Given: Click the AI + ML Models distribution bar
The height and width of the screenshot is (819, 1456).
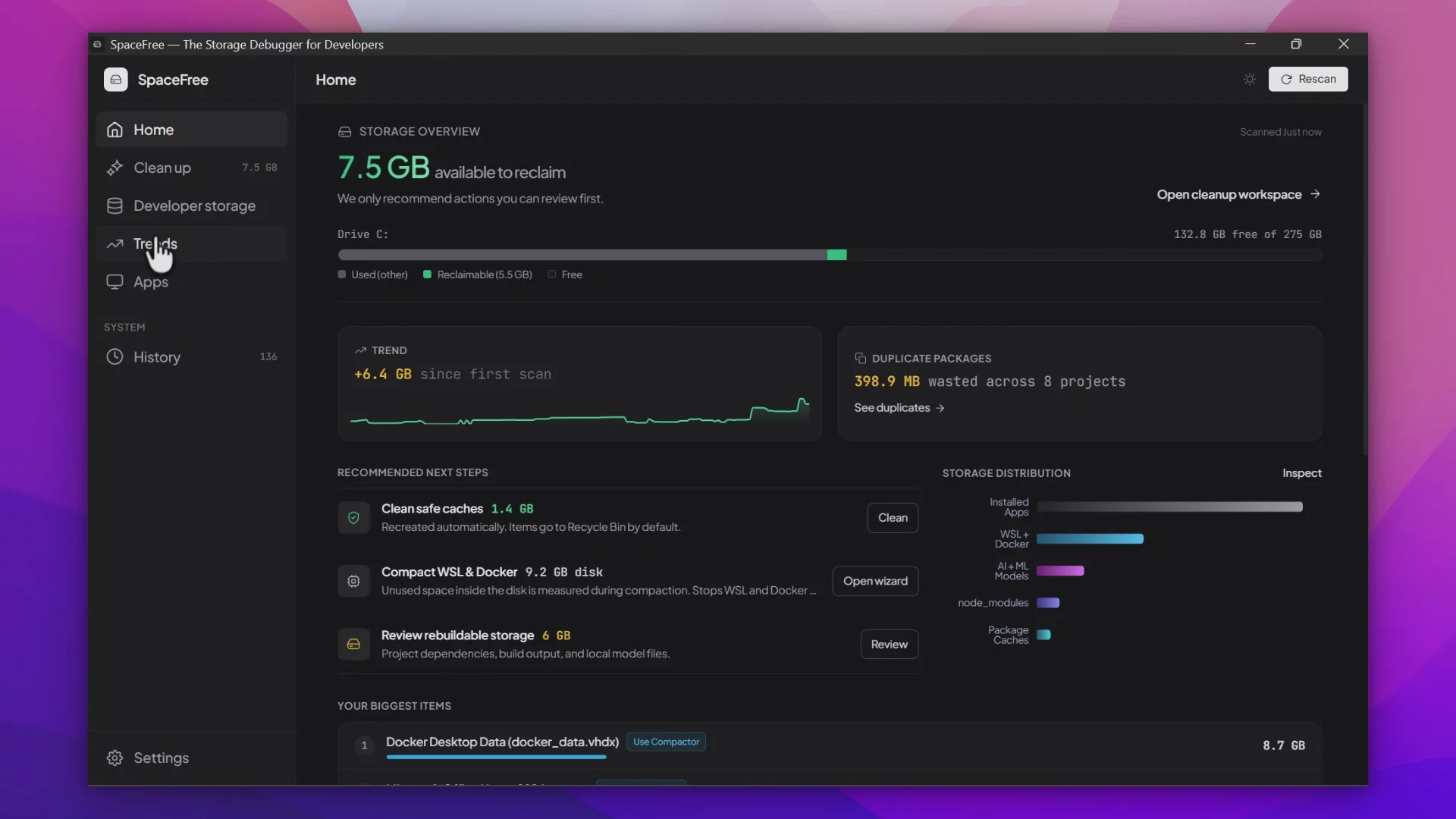Looking at the screenshot, I should click(x=1060, y=570).
